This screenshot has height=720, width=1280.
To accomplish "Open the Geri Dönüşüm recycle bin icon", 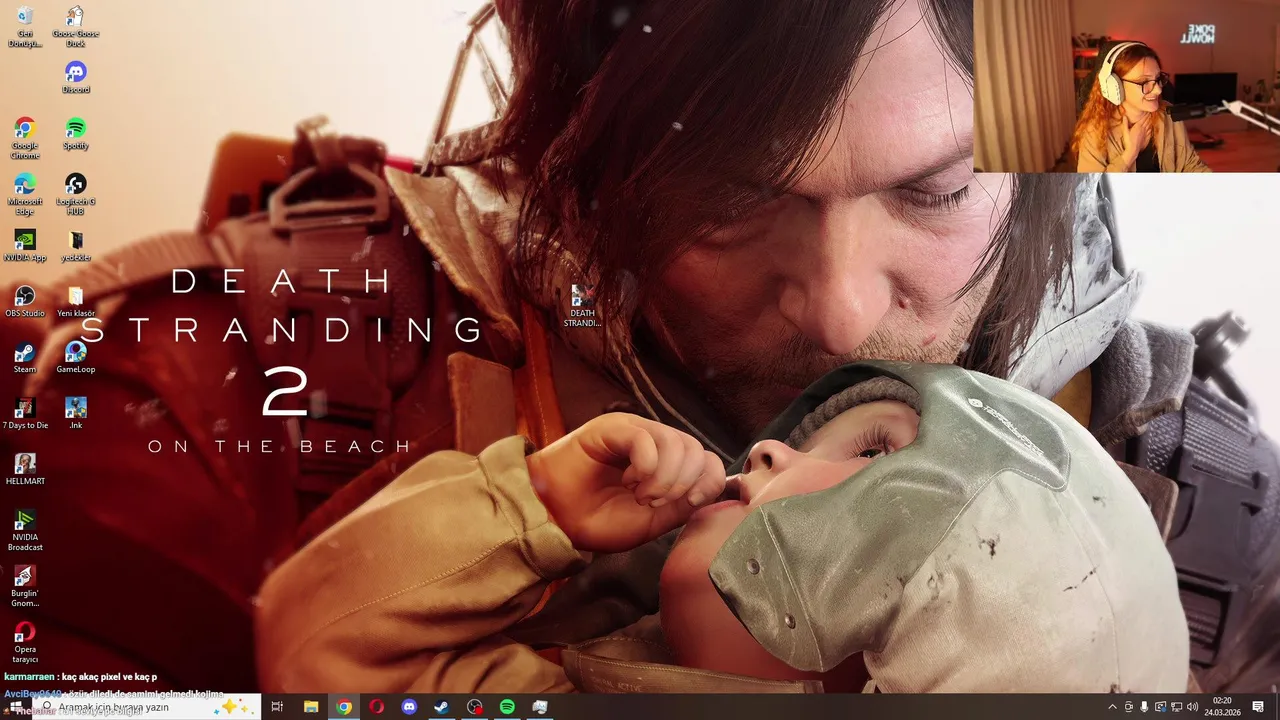I will [25, 27].
